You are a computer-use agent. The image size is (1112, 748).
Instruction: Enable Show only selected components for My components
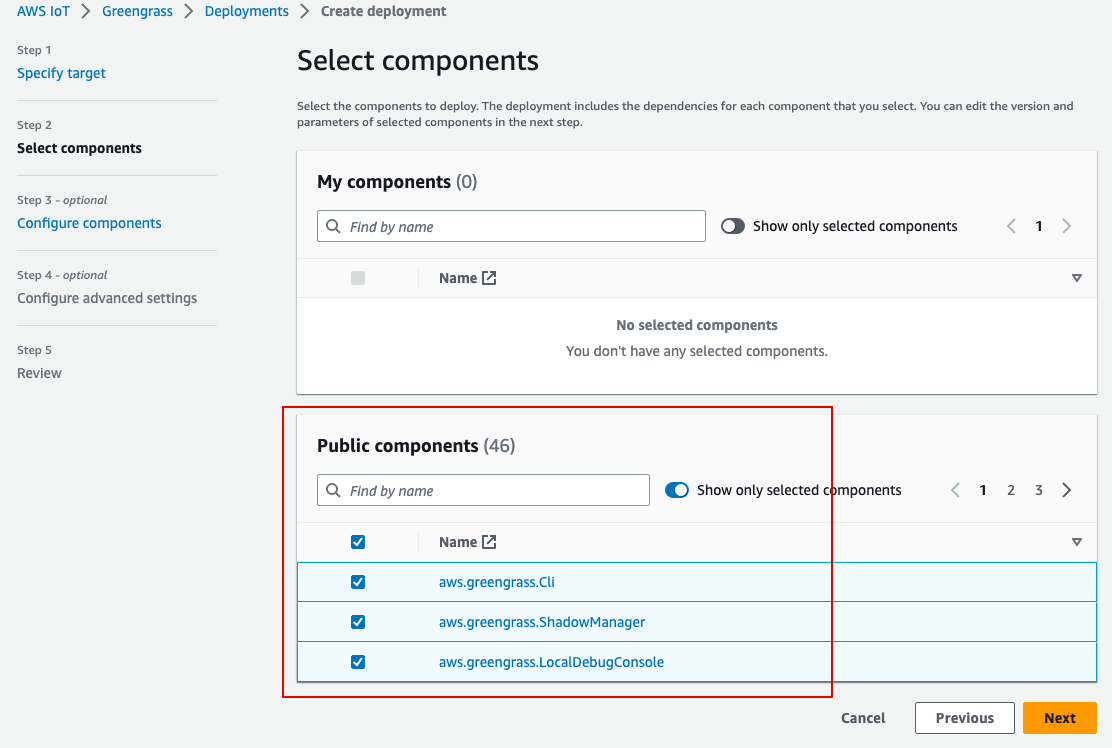pos(733,226)
